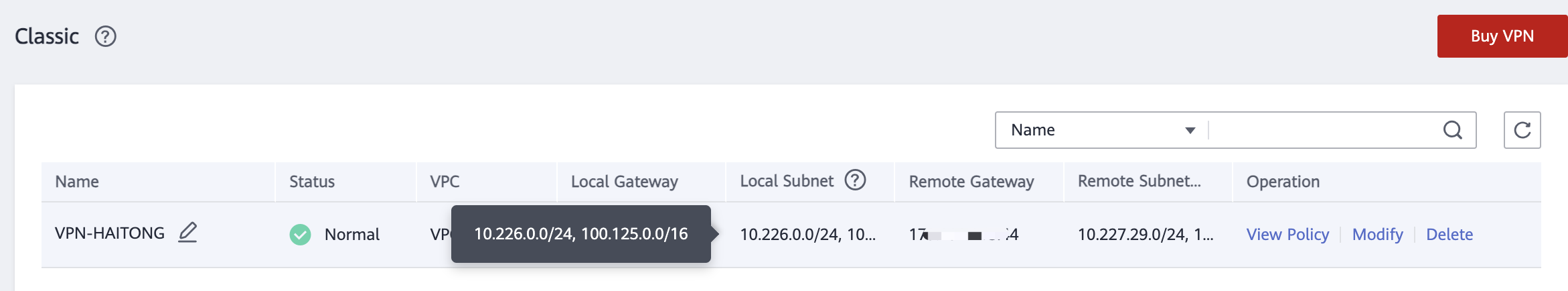Select the VPN-HAITONG name text
This screenshot has height=291, width=1568.
pos(110,233)
